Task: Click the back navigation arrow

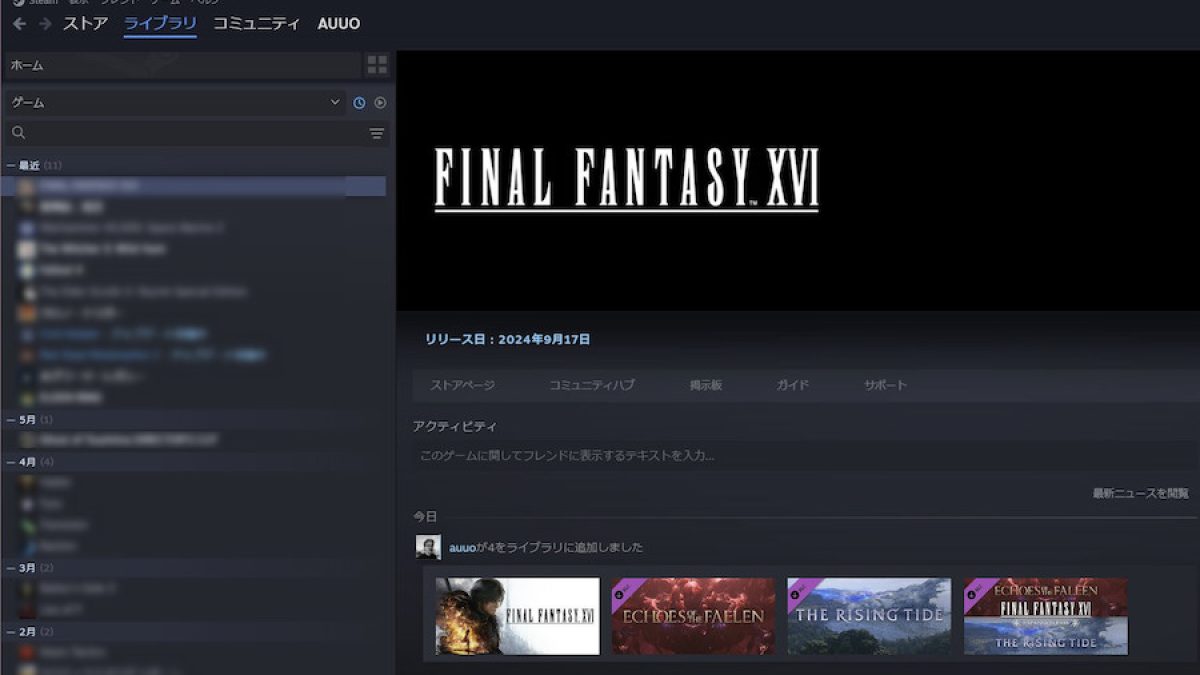Action: [20, 23]
